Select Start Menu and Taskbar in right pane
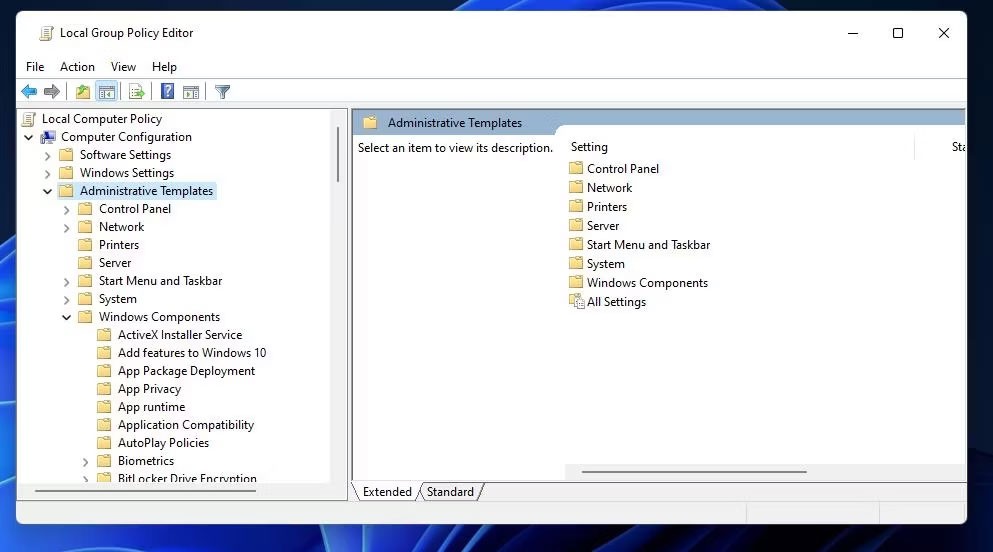The width and height of the screenshot is (993, 552). tap(648, 245)
